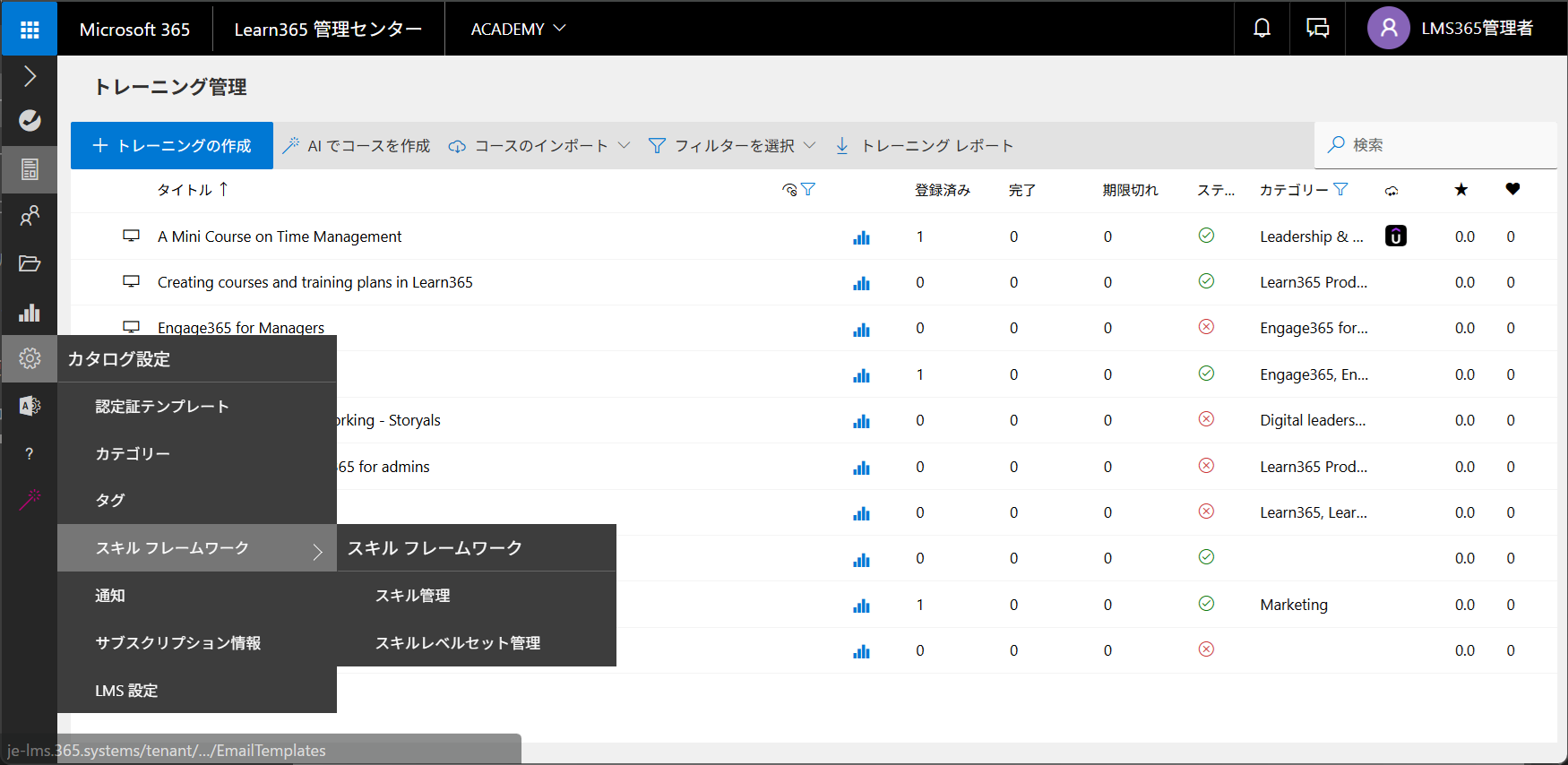
Task: Click Microsoft 365 in top bar
Action: pos(134,29)
